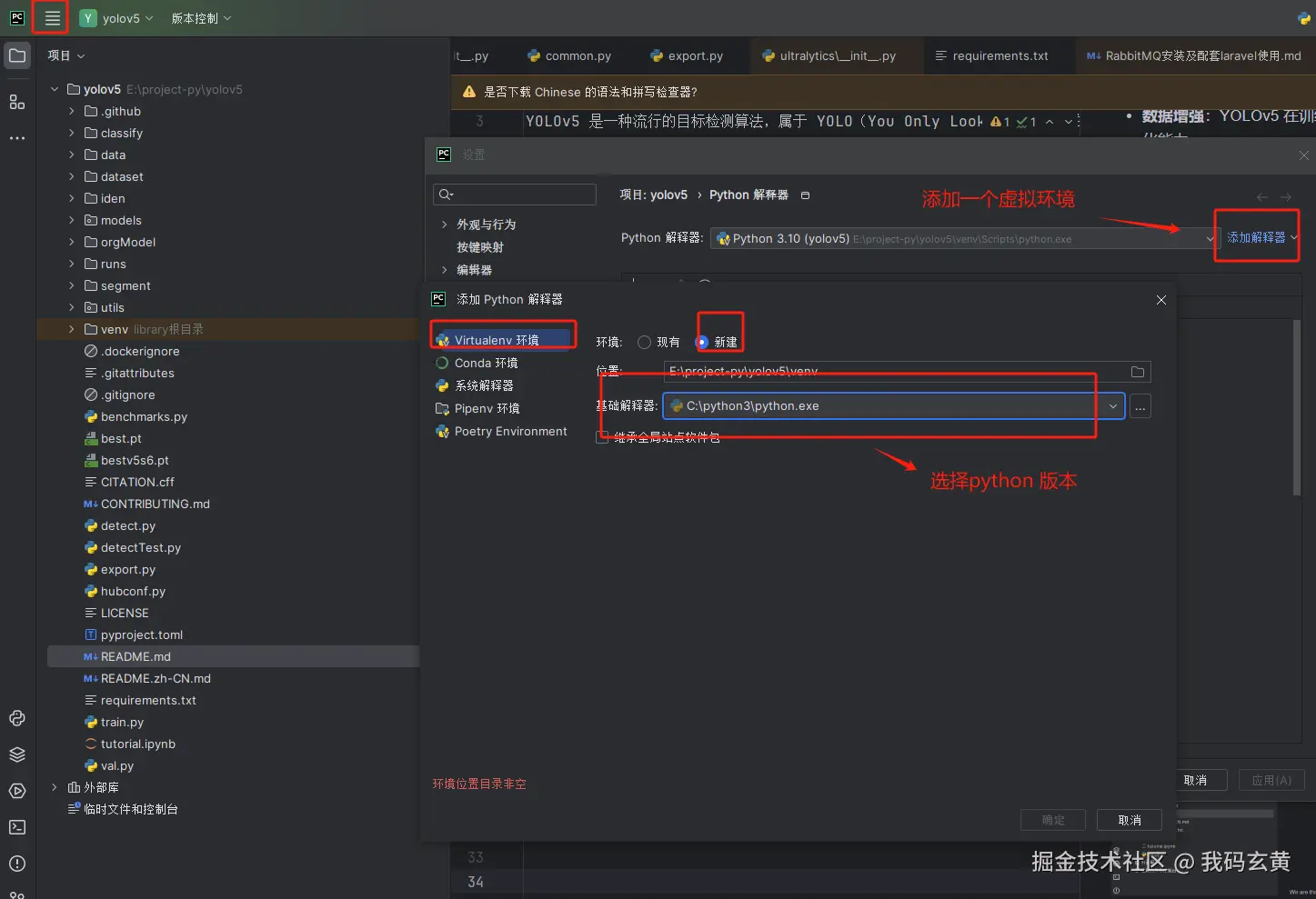Click the settings breadcrumb pin icon
Screen dimensions: 1316x899
coord(805,195)
